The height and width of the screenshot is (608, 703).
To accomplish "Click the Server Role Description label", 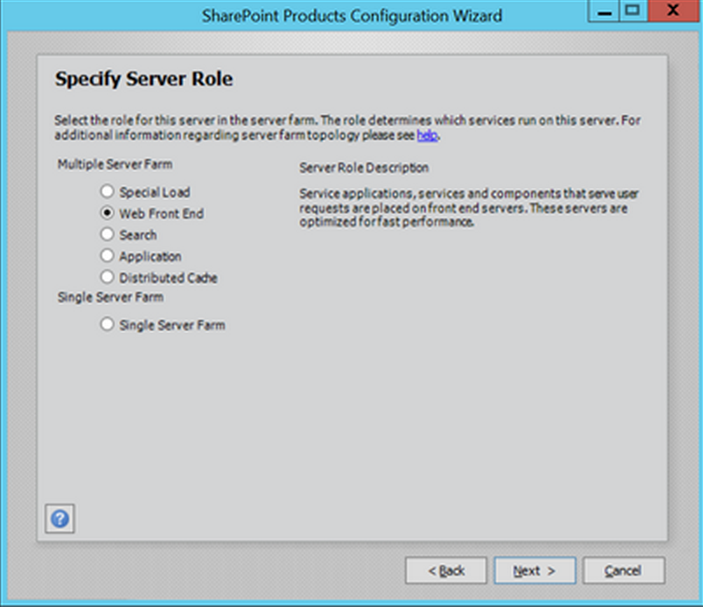I will 364,168.
